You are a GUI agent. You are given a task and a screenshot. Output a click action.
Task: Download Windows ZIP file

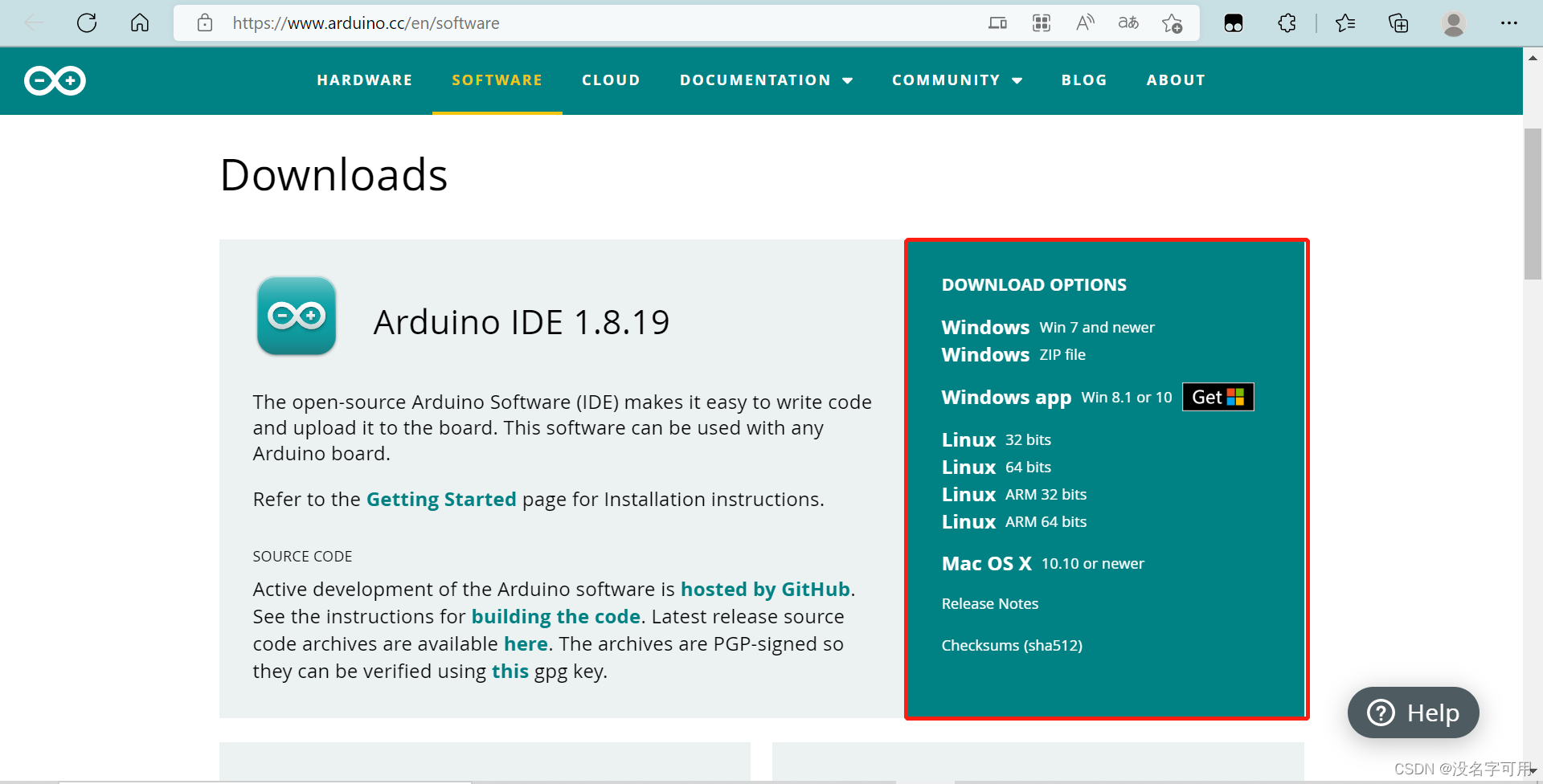coord(1013,354)
